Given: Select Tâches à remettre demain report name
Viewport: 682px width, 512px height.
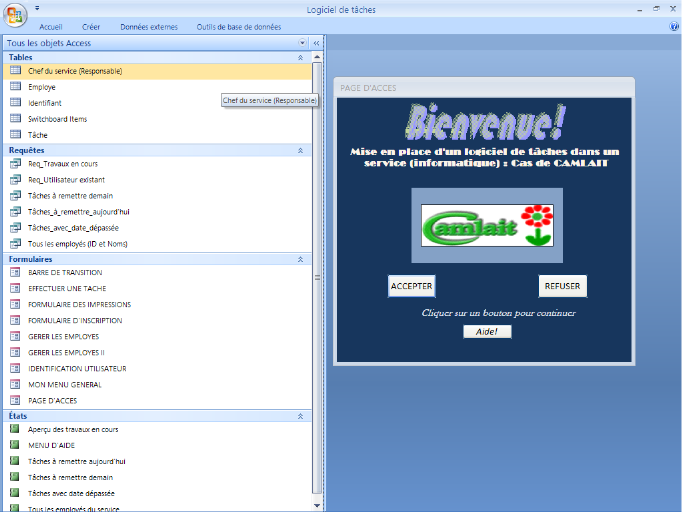Looking at the screenshot, I should tap(70, 477).
